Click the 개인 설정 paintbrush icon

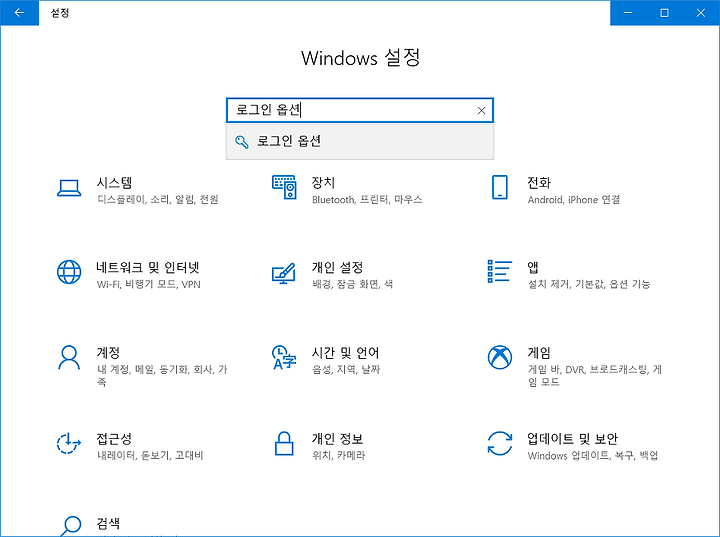[x=284, y=273]
